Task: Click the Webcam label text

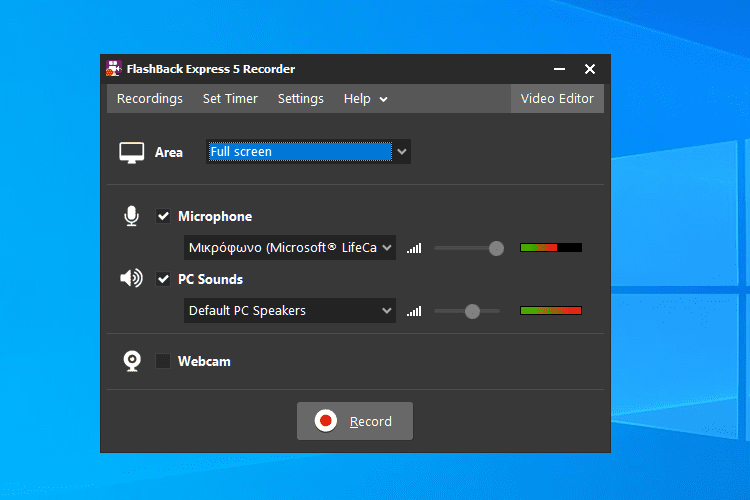Action: click(204, 361)
